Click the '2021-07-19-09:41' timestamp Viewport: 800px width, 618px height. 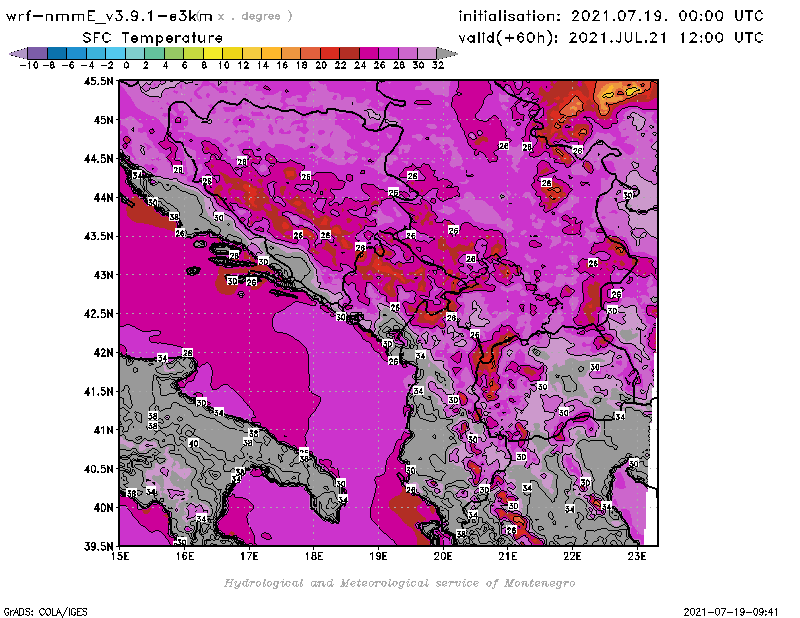[731, 611]
